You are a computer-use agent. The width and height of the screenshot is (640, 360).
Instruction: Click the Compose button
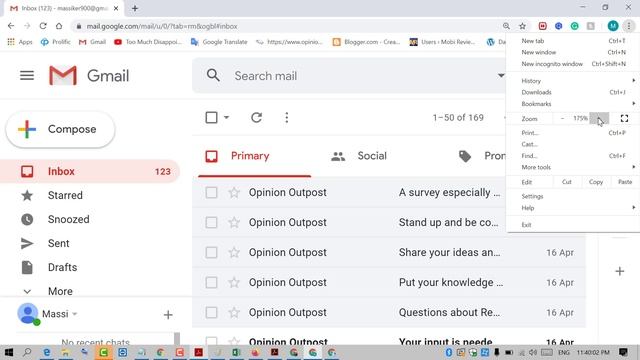pos(60,129)
